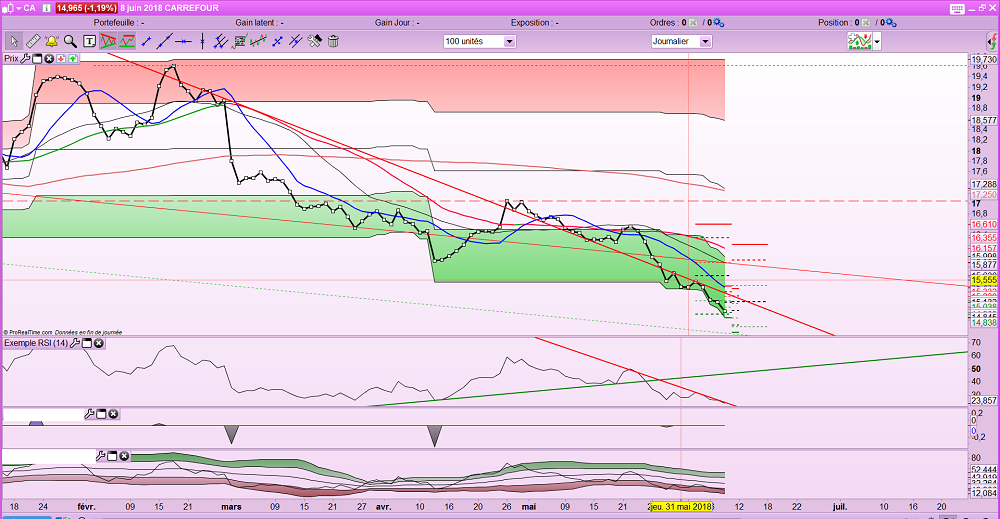Screen dimensions: 1000x519
Task: Select the parallel channel lines tool
Action: 221,41
